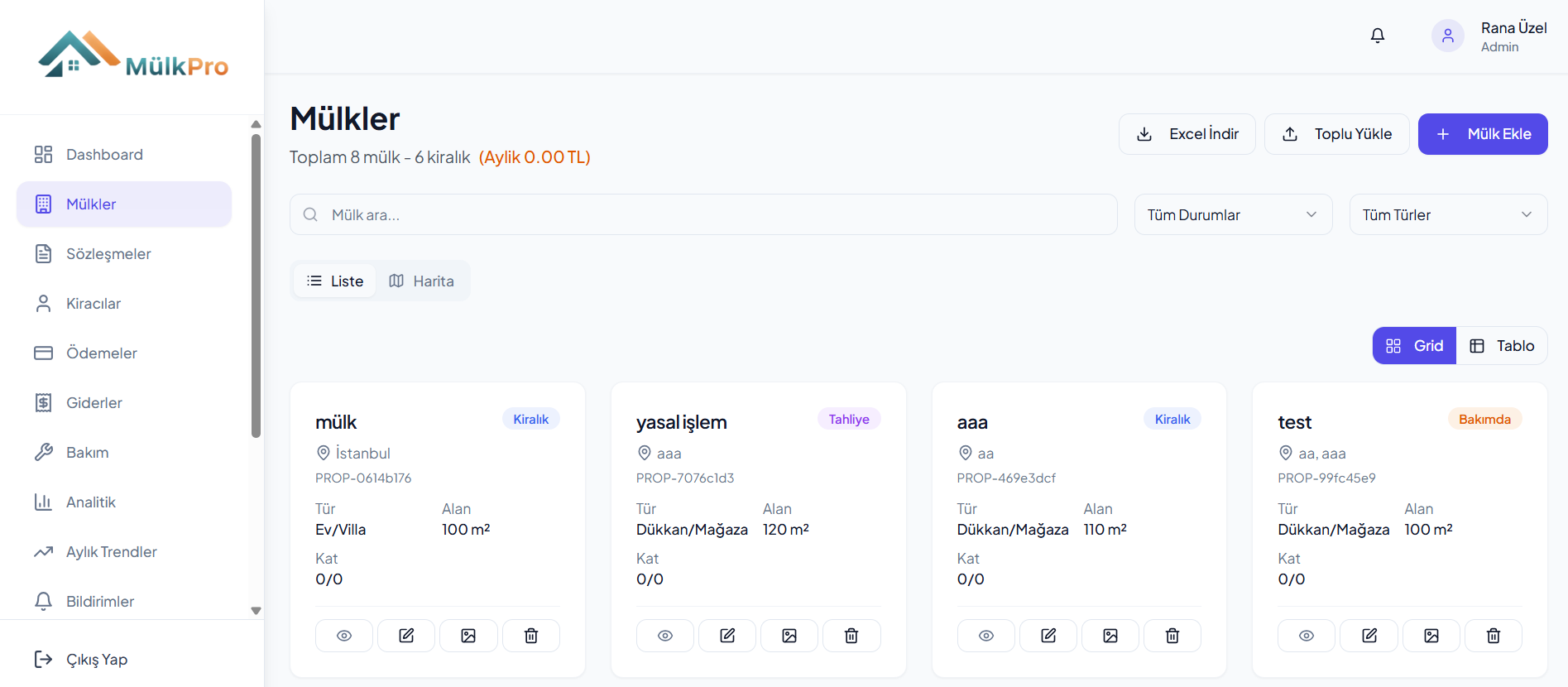Go to Sözleşmeler in the sidebar

(x=108, y=254)
